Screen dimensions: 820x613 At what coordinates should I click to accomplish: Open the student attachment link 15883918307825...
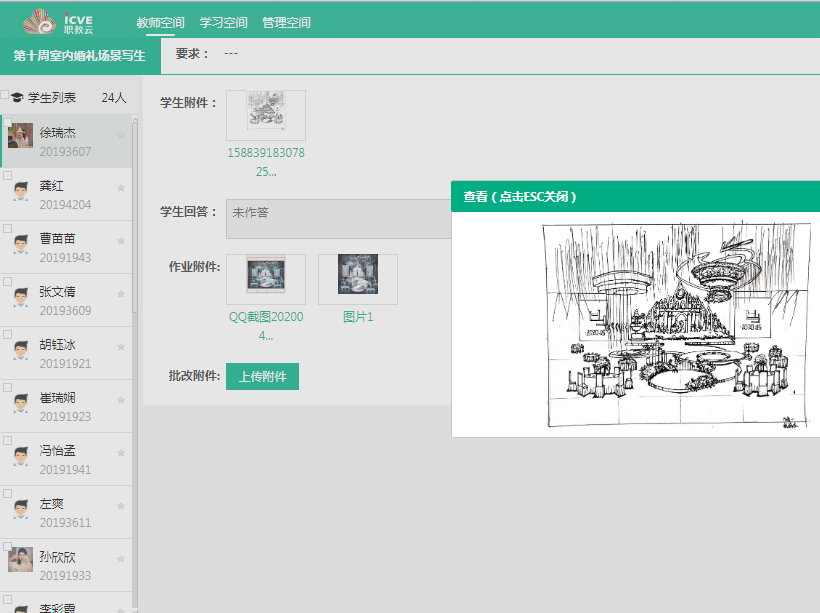(x=266, y=162)
